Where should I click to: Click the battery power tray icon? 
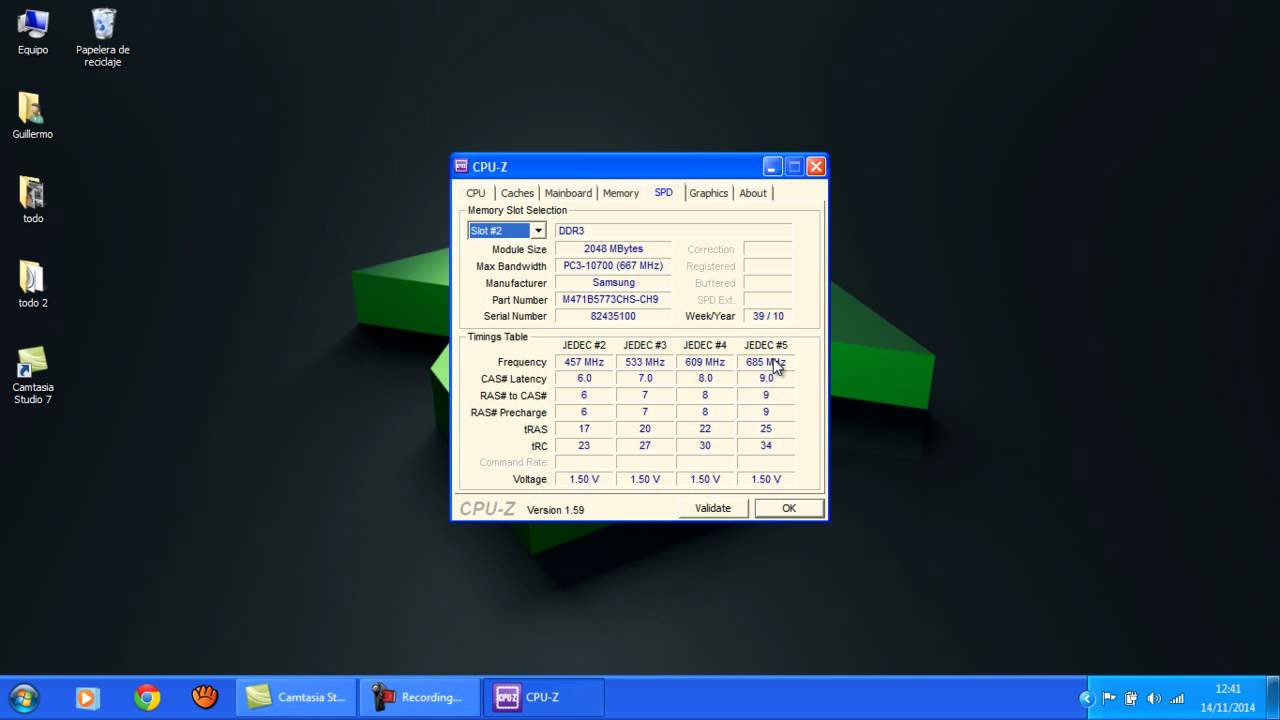coord(1131,698)
